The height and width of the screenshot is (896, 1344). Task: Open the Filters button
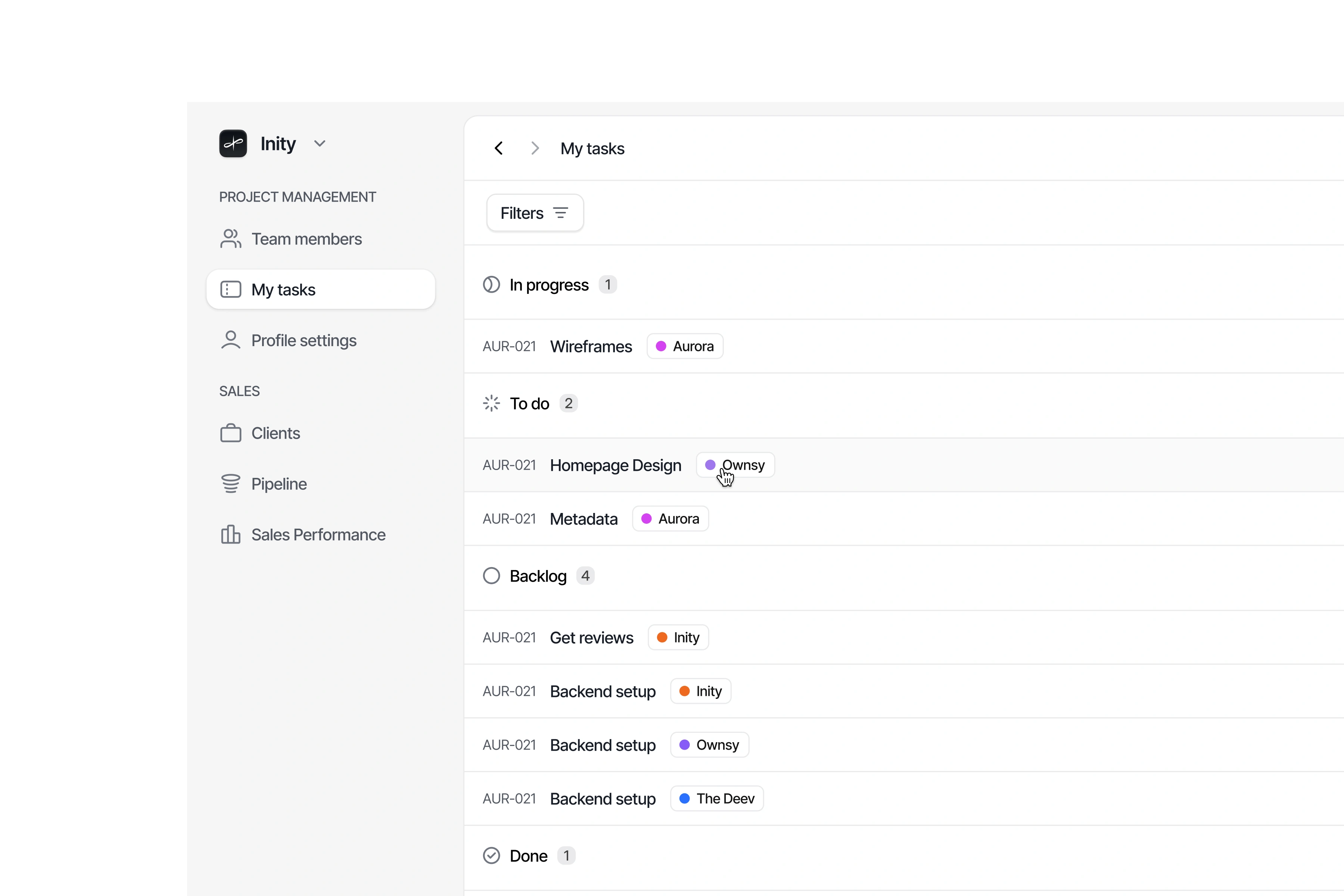(x=534, y=213)
